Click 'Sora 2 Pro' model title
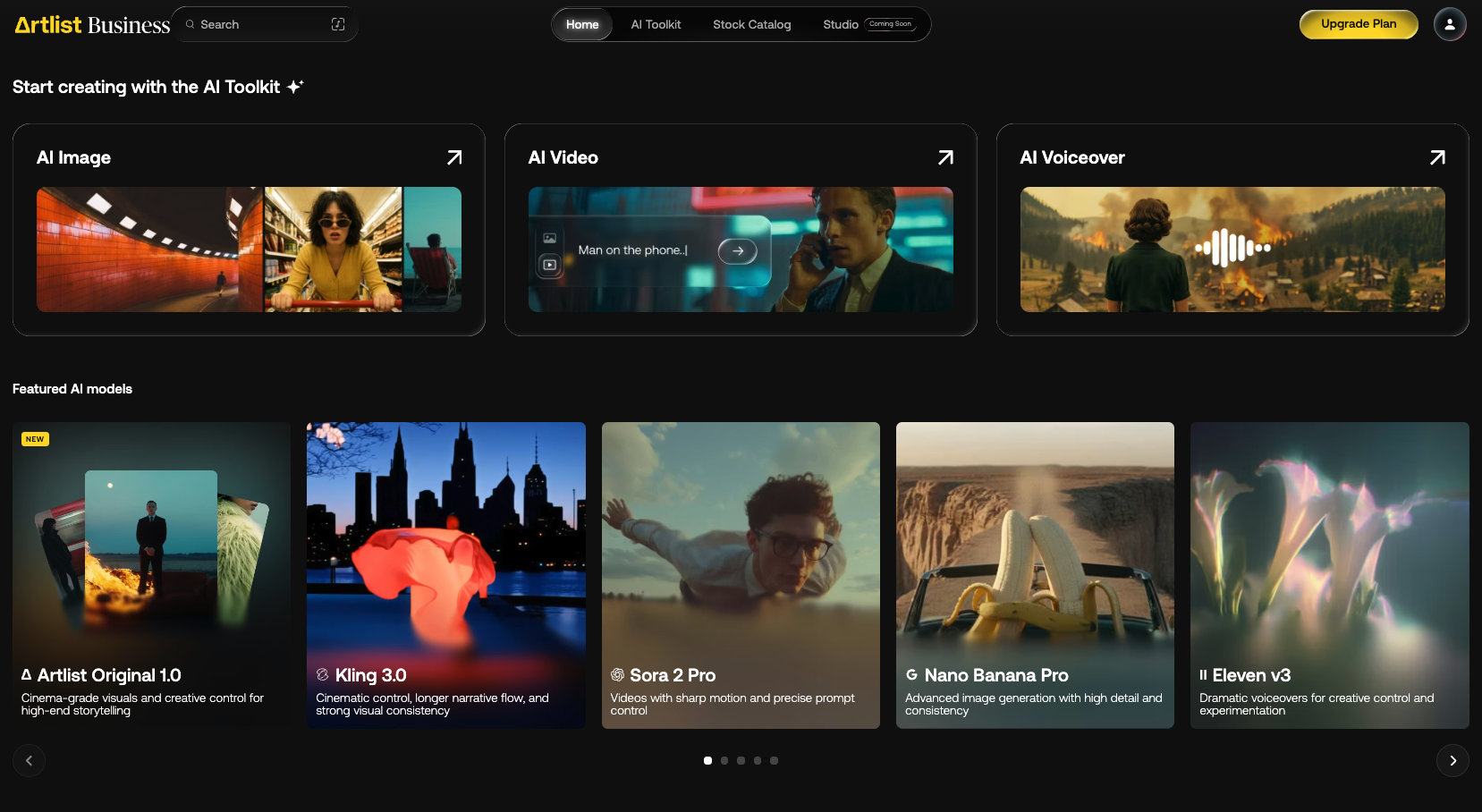The height and width of the screenshot is (812, 1482). coord(673,675)
